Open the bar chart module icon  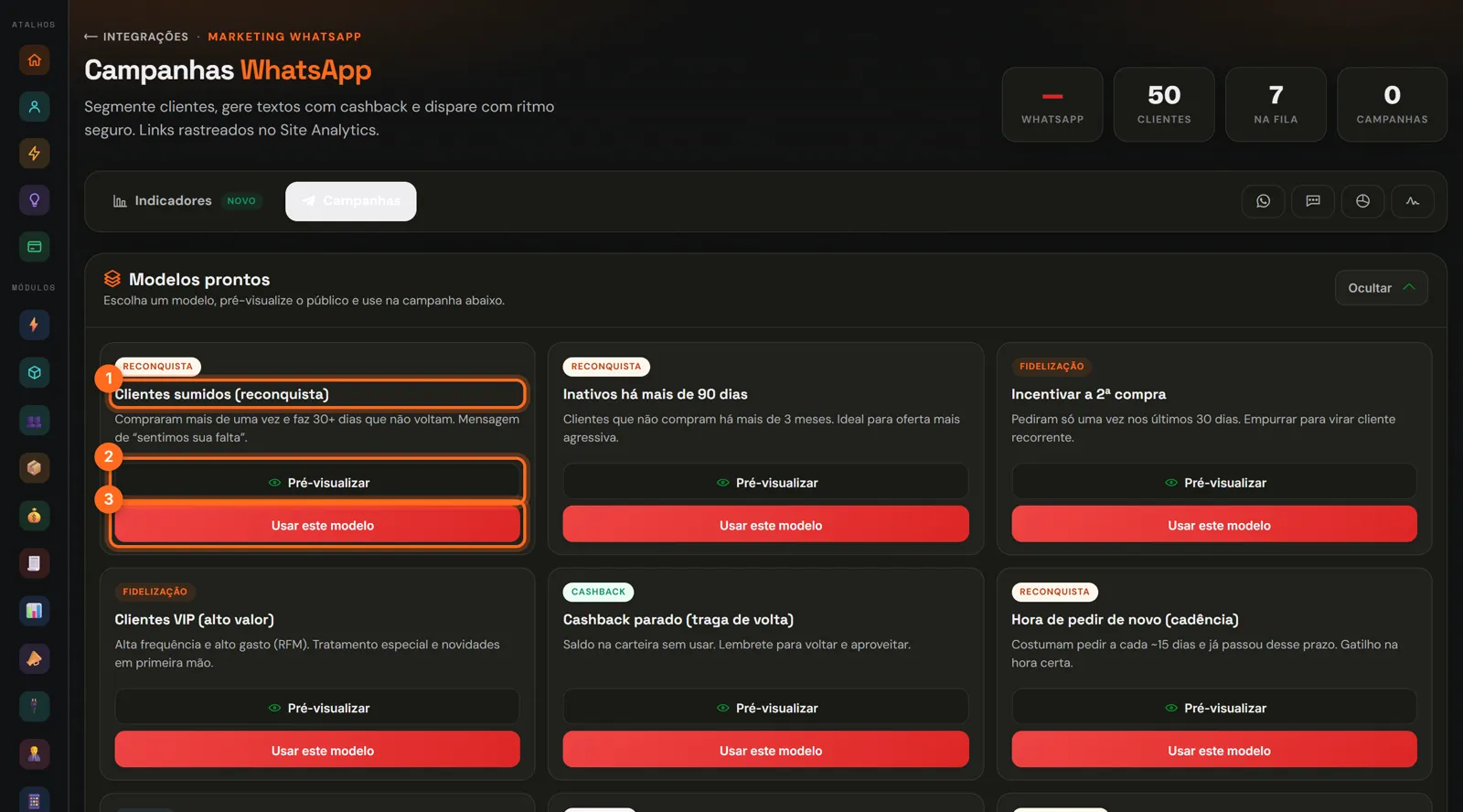tap(34, 611)
